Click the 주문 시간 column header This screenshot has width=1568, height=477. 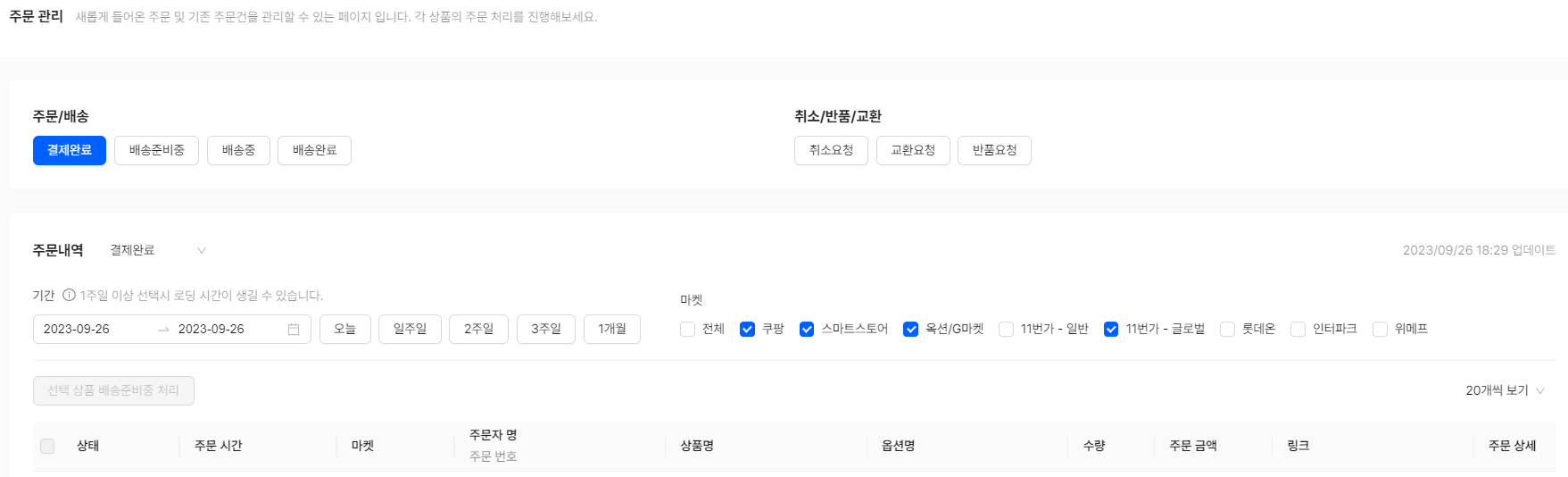[x=219, y=446]
